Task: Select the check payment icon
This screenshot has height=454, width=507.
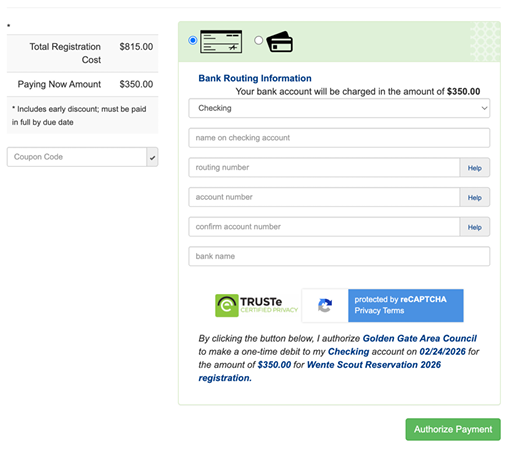Action: pos(221,42)
